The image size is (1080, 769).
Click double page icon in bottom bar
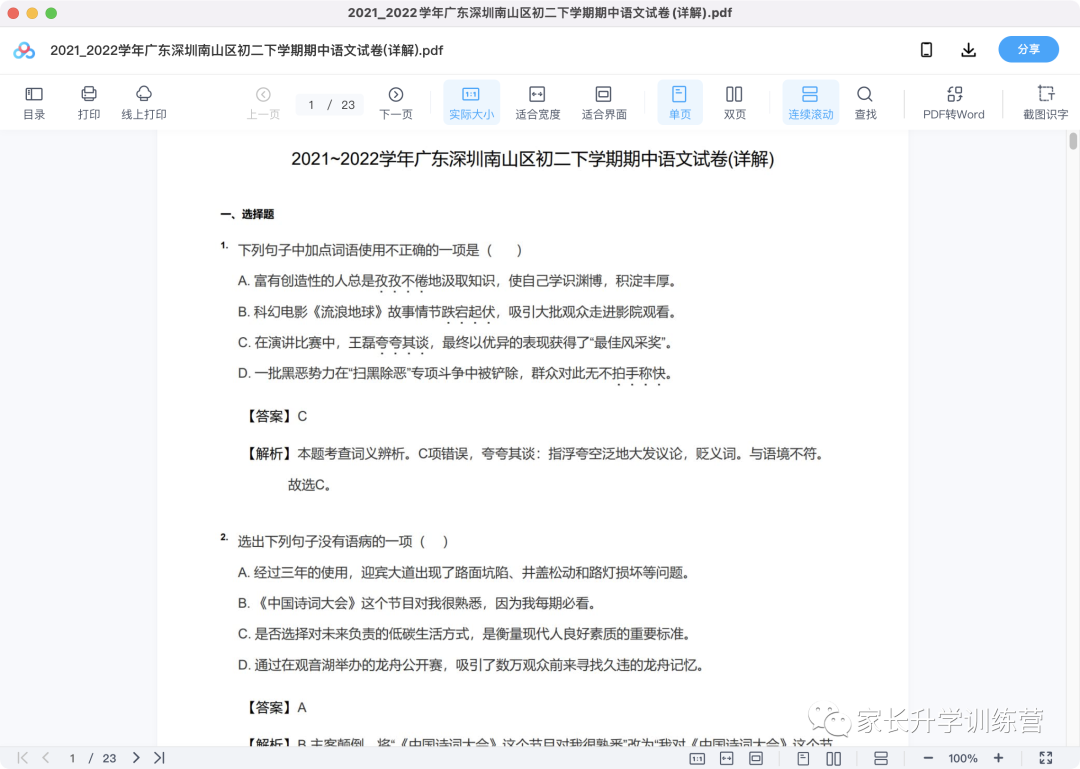(833, 759)
